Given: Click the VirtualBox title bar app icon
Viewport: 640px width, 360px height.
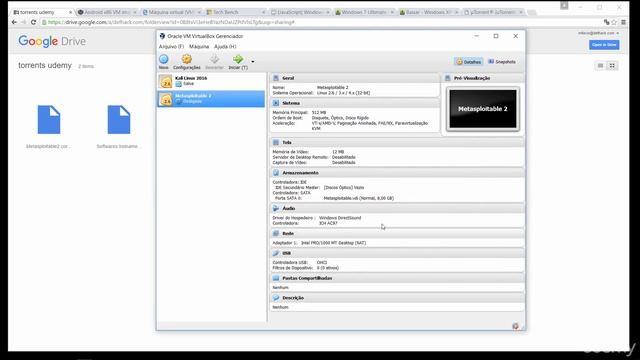Looking at the screenshot, I should 162,36.
